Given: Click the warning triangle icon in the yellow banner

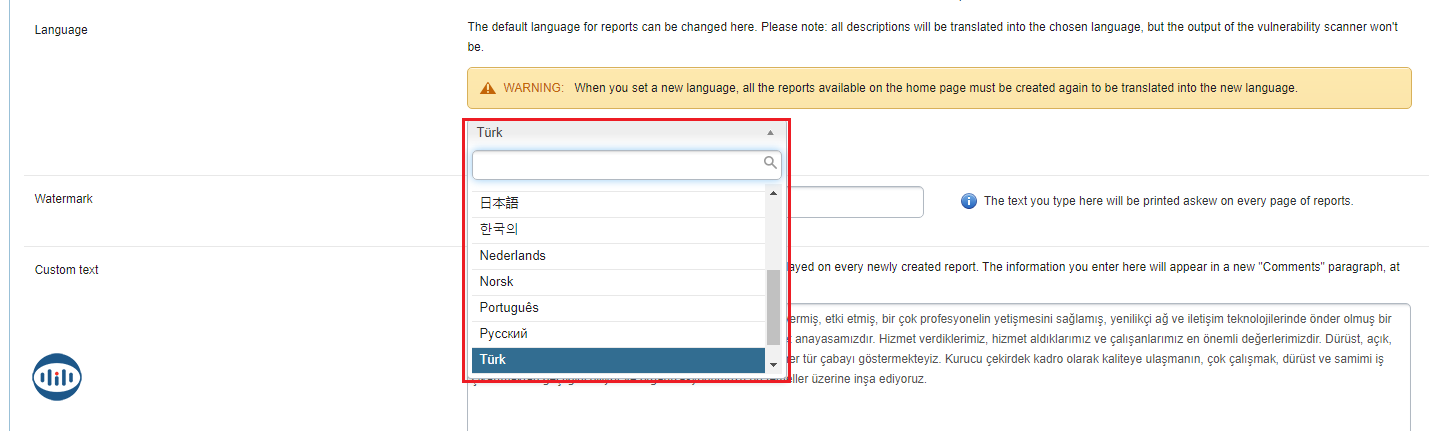Looking at the screenshot, I should (487, 88).
